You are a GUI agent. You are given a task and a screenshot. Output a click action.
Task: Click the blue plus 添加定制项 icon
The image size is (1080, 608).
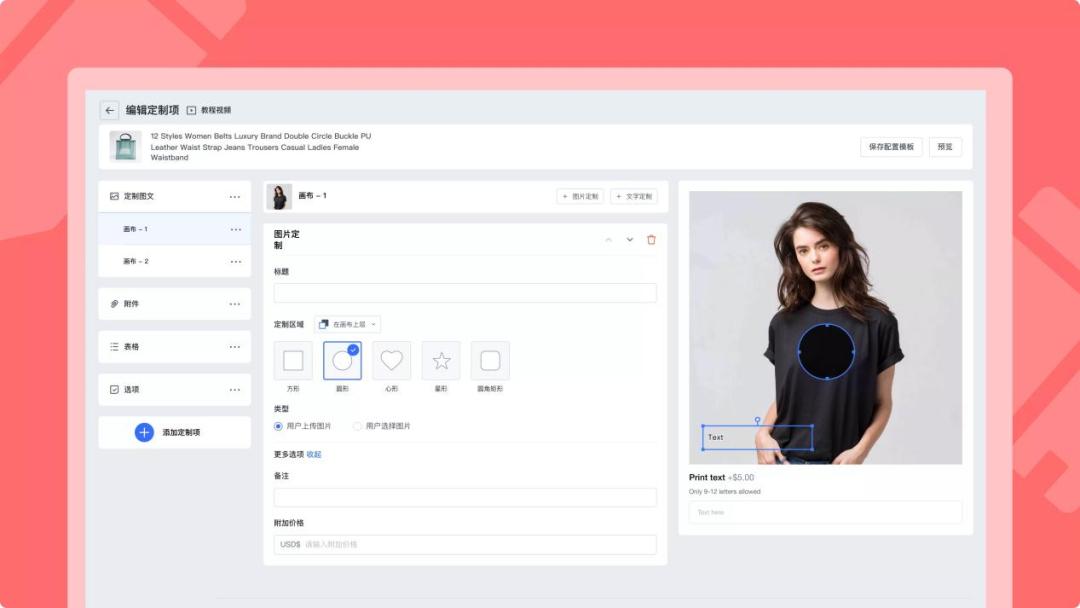click(x=144, y=432)
